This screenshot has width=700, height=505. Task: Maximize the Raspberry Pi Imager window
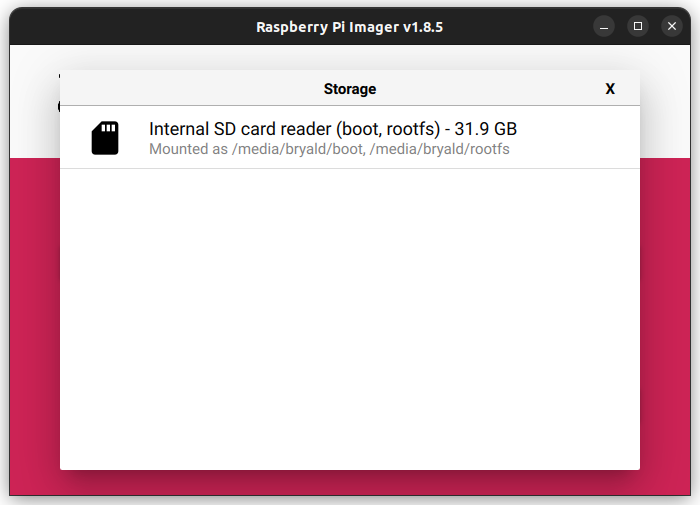coord(638,26)
